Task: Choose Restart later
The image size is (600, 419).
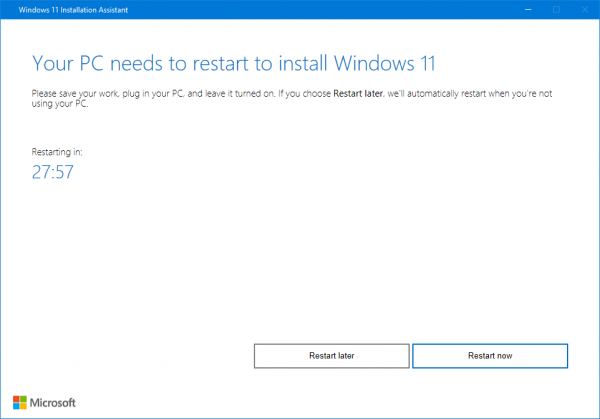Action: (331, 356)
